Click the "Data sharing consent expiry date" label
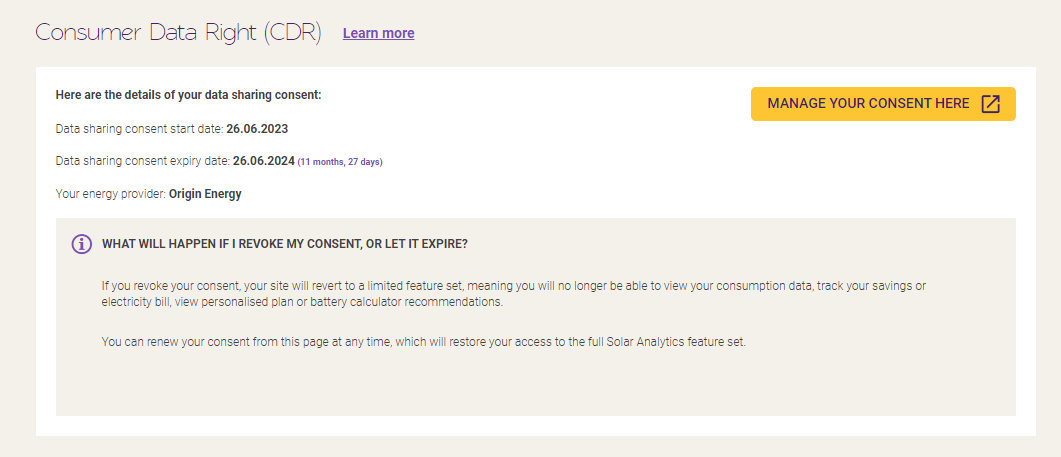 (x=142, y=161)
